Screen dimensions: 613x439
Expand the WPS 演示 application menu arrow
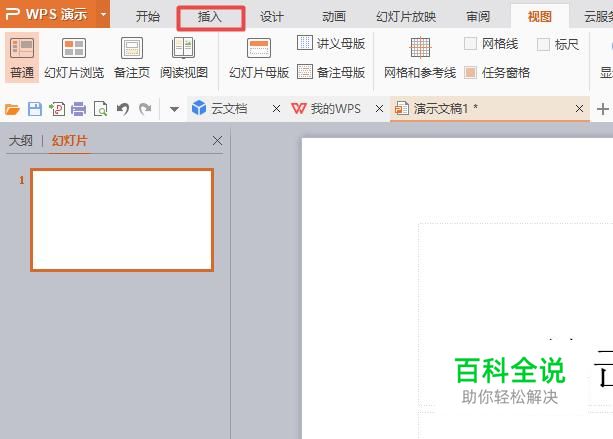tap(103, 14)
